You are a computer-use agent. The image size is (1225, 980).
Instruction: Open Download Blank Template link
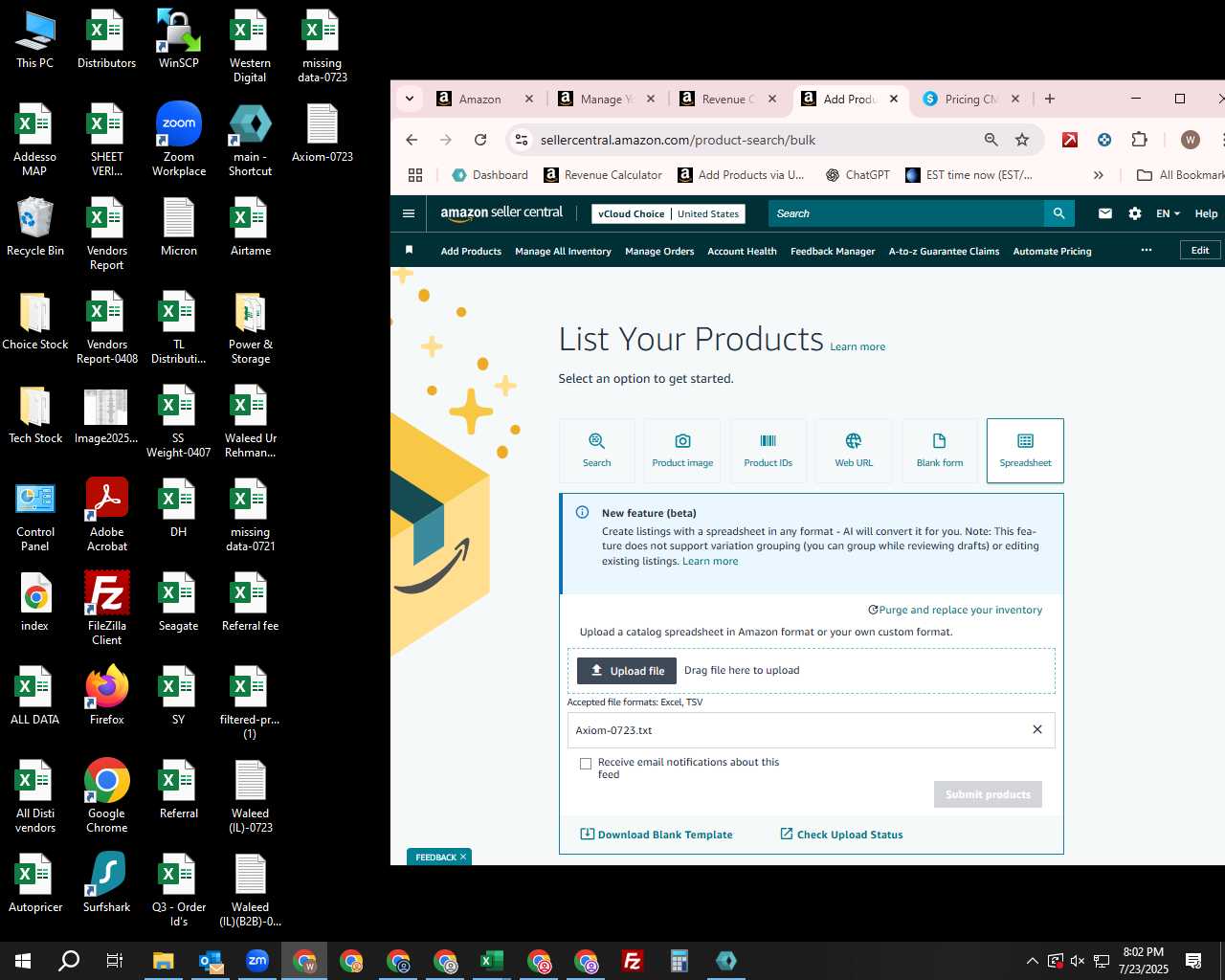pos(657,835)
